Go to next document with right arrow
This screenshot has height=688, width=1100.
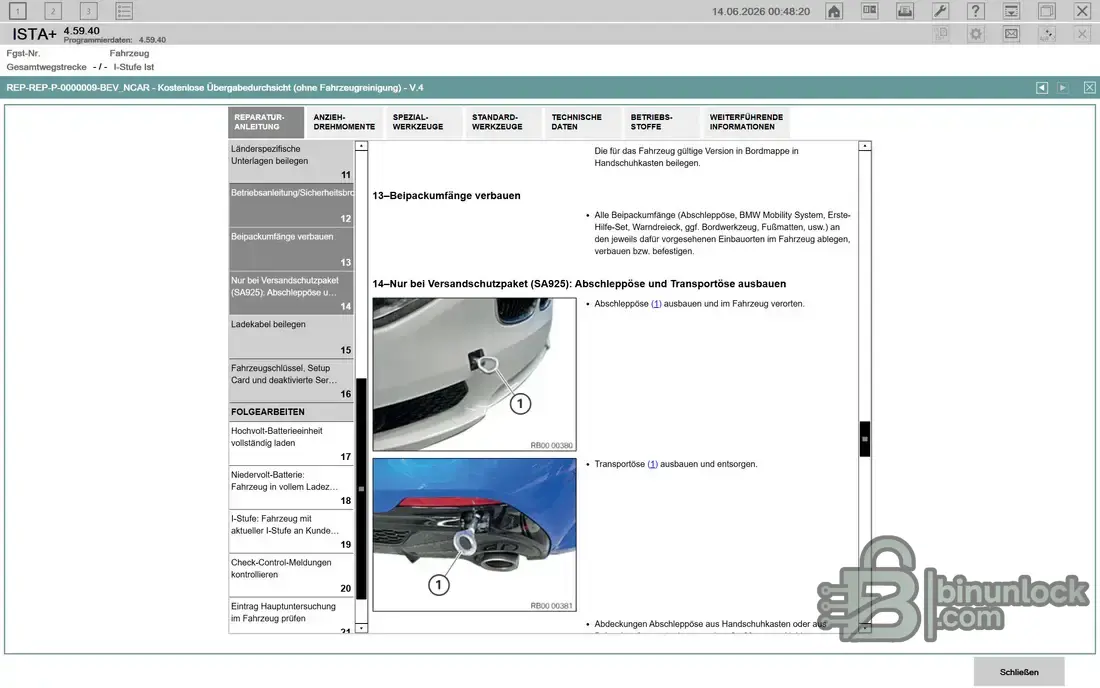pyautogui.click(x=1063, y=88)
